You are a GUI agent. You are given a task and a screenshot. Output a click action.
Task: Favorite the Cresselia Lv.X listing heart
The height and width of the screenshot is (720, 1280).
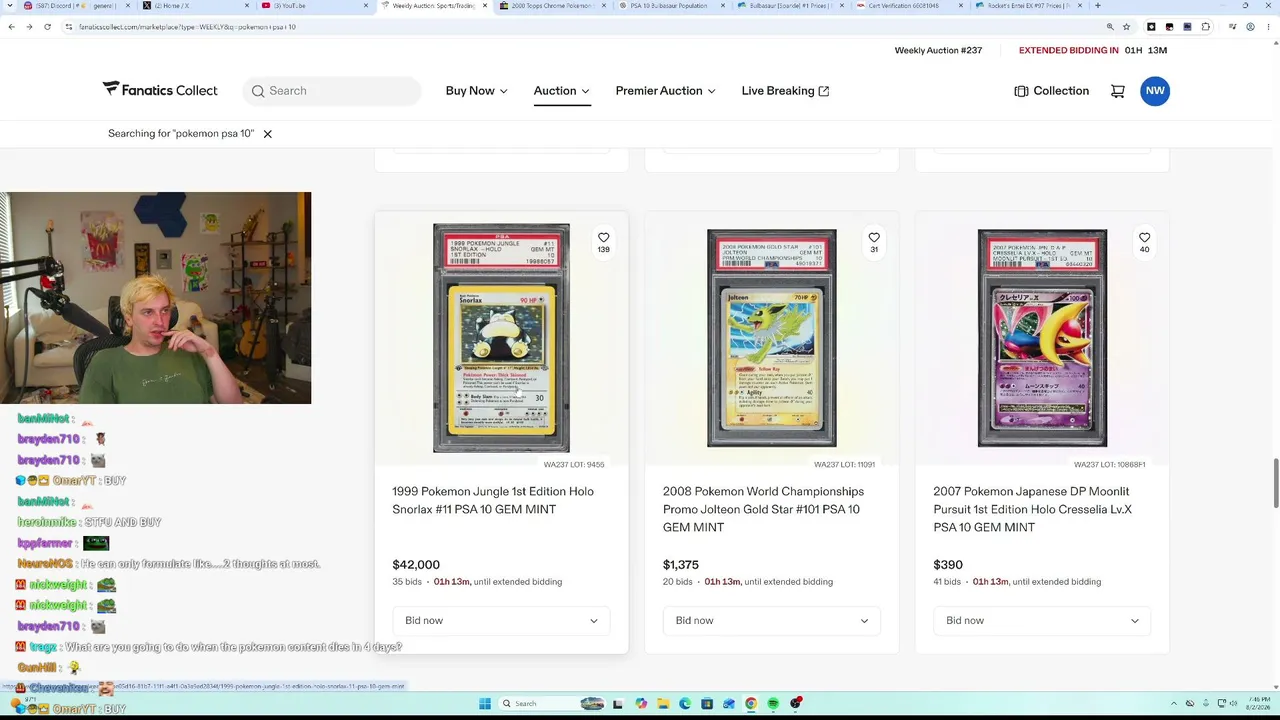[x=1144, y=238]
